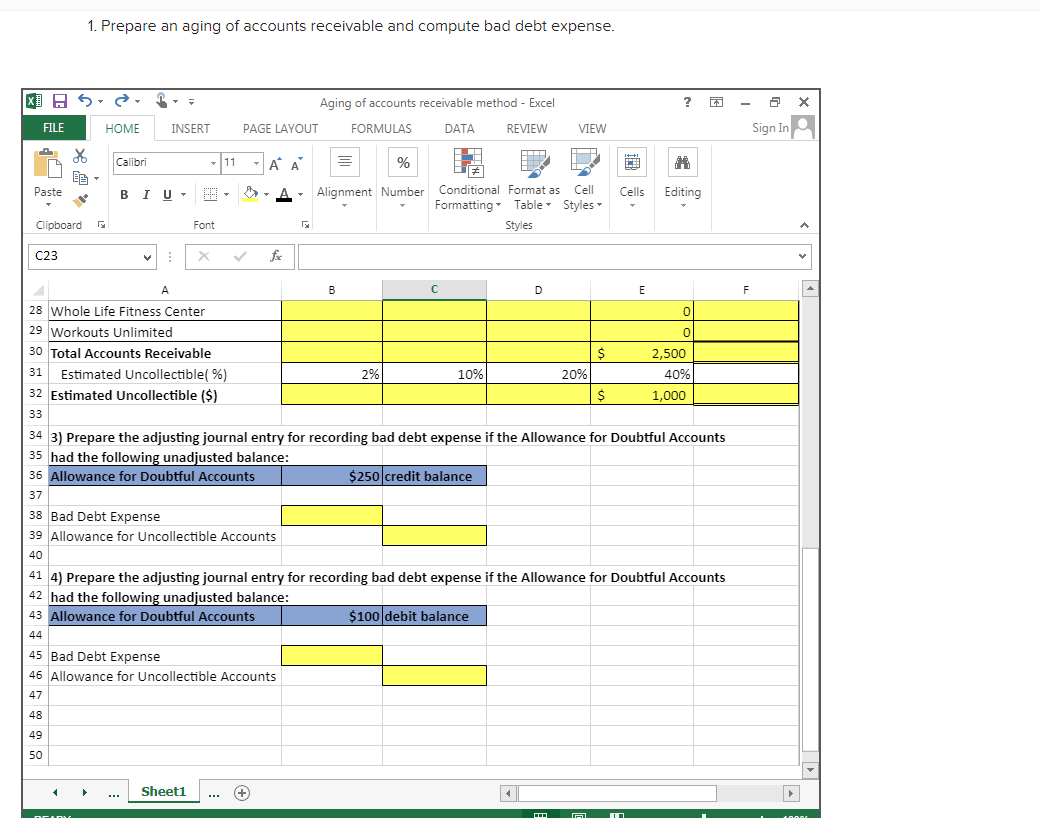Screen dimensions: 1040x832
Task: Toggle Bold formatting
Action: pos(124,194)
